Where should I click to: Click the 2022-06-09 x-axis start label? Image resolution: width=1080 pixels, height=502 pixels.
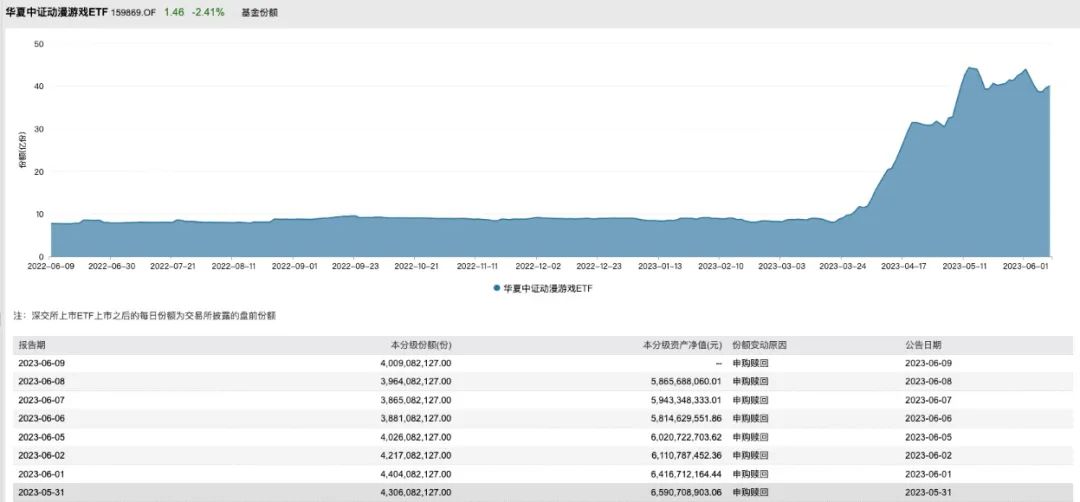click(50, 267)
